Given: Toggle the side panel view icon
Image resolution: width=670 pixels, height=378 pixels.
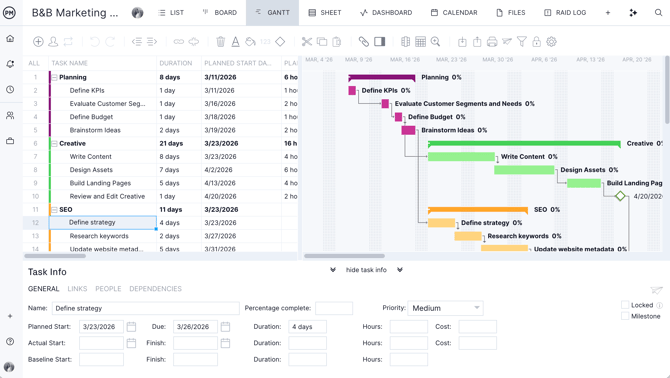Looking at the screenshot, I should click(379, 41).
